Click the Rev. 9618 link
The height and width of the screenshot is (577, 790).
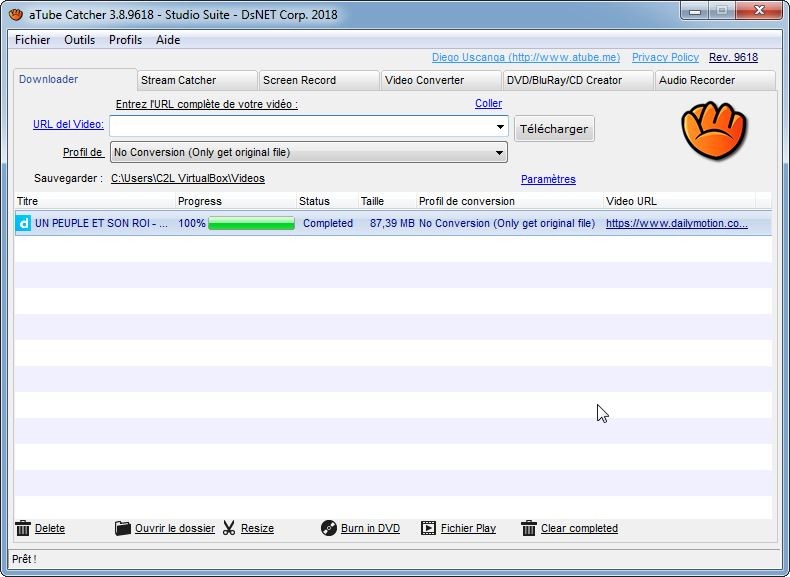click(733, 57)
